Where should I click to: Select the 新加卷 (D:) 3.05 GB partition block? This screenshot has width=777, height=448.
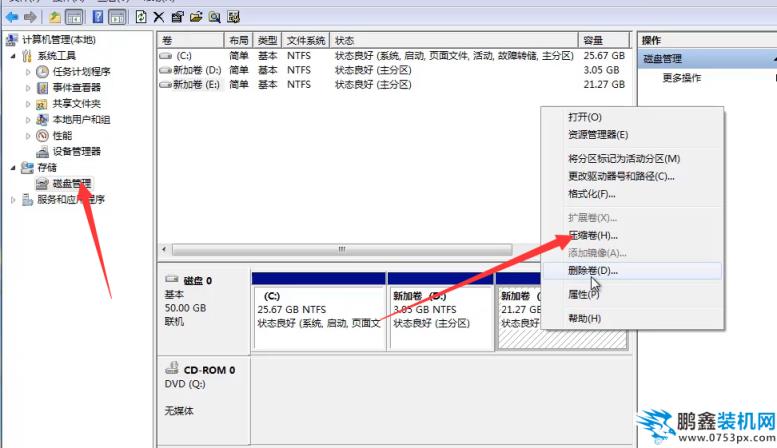point(441,317)
